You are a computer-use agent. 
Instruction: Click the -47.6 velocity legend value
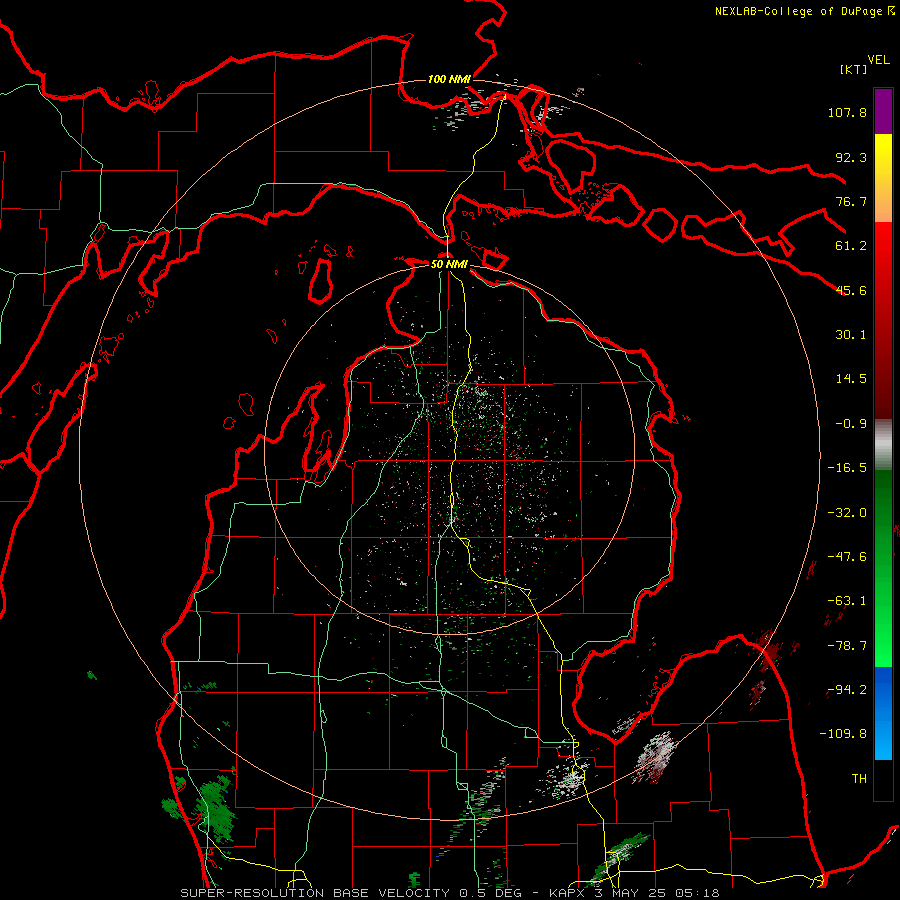coord(847,557)
